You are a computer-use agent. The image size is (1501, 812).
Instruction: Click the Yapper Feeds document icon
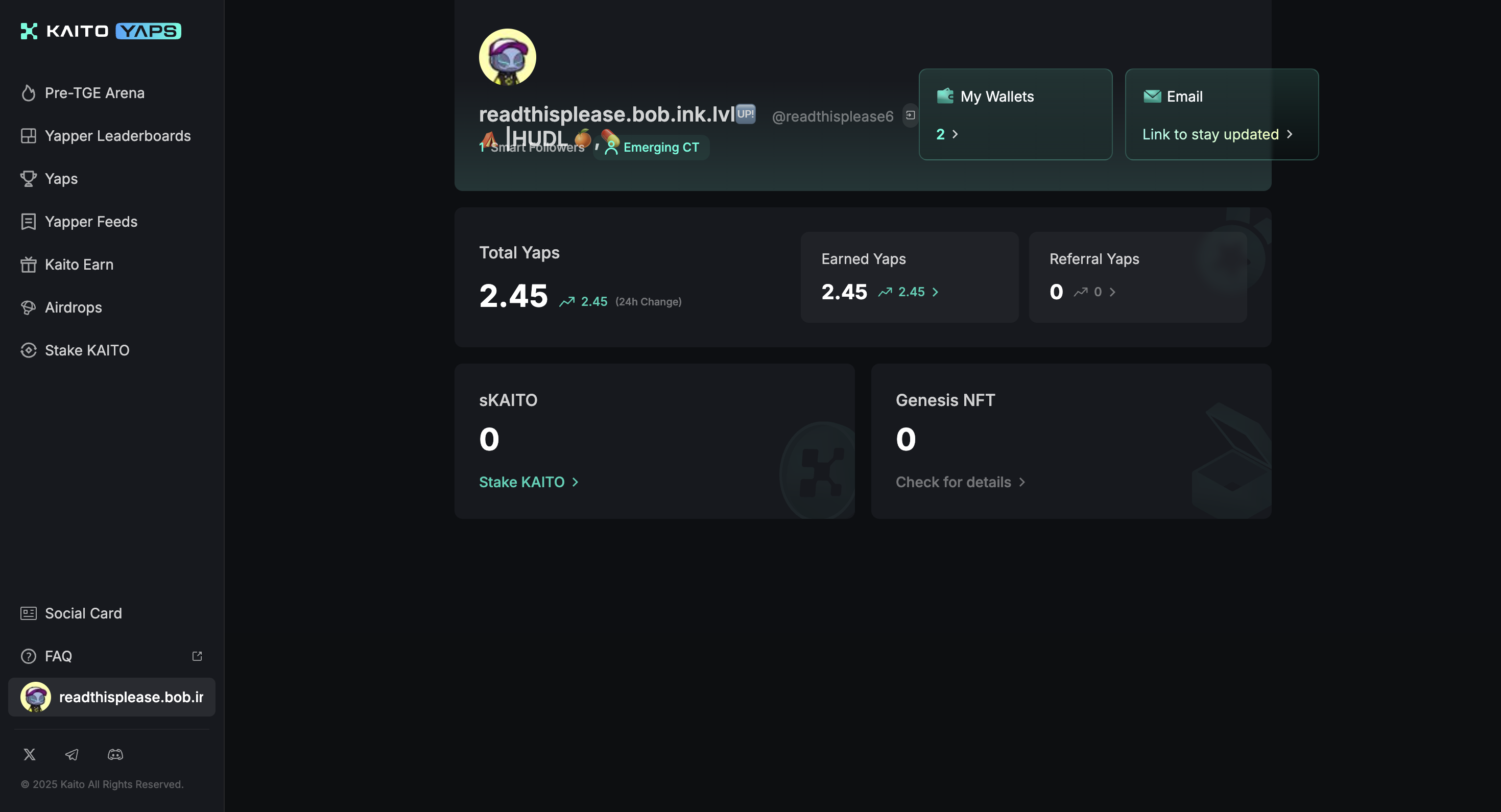(x=29, y=221)
